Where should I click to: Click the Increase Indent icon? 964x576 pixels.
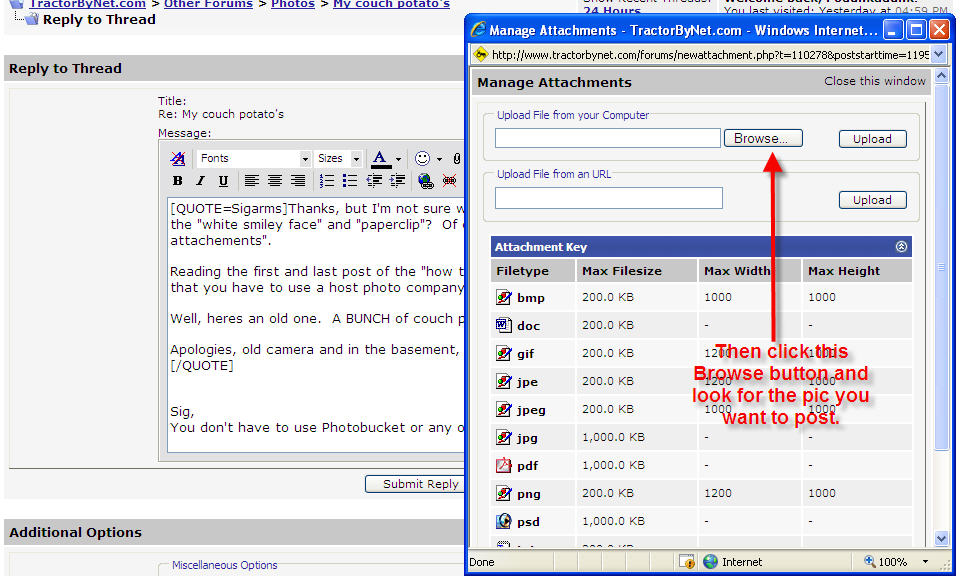click(x=398, y=181)
